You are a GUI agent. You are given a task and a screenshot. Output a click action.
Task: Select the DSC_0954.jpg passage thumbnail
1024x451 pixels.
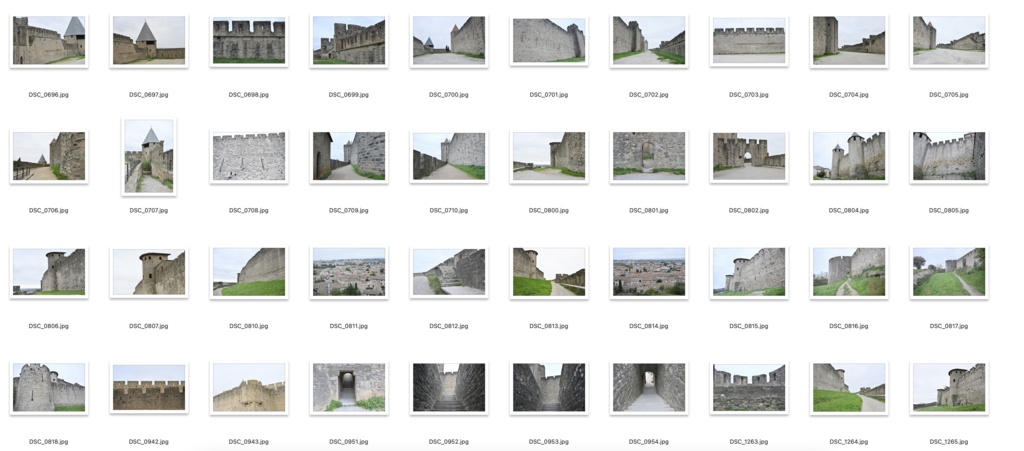tap(649, 387)
